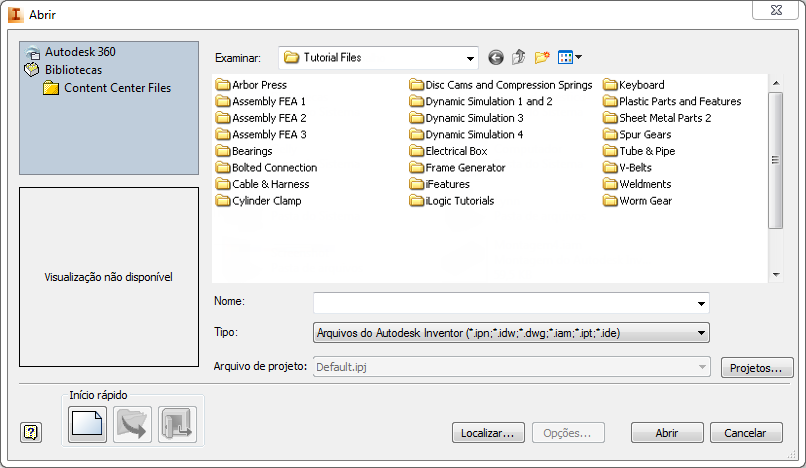Image resolution: width=806 pixels, height=468 pixels.
Task: Close the Abrir dialog window
Action: (776, 10)
